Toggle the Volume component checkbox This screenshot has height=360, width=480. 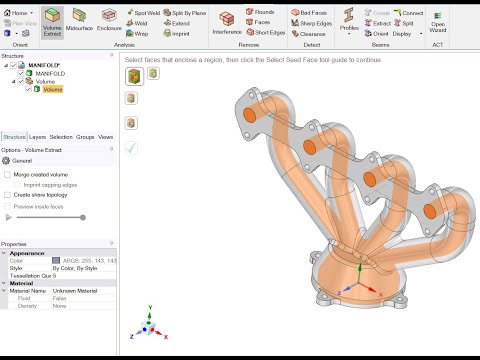[21, 81]
